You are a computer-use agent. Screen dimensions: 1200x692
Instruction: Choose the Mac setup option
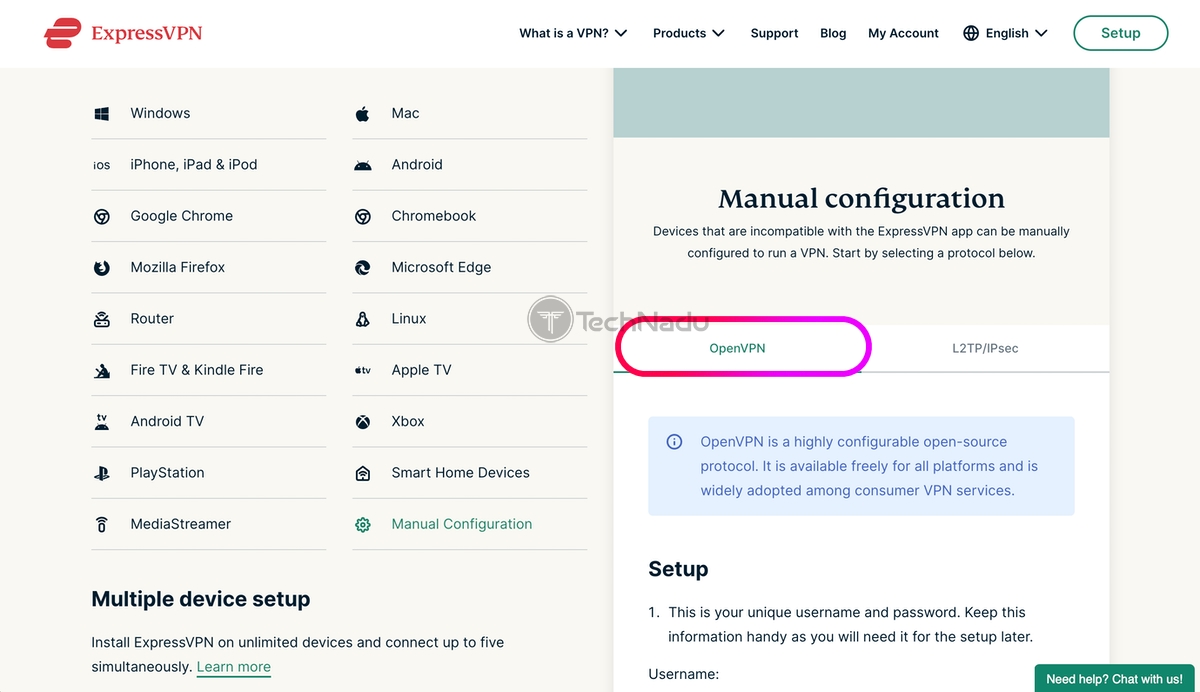(469, 113)
